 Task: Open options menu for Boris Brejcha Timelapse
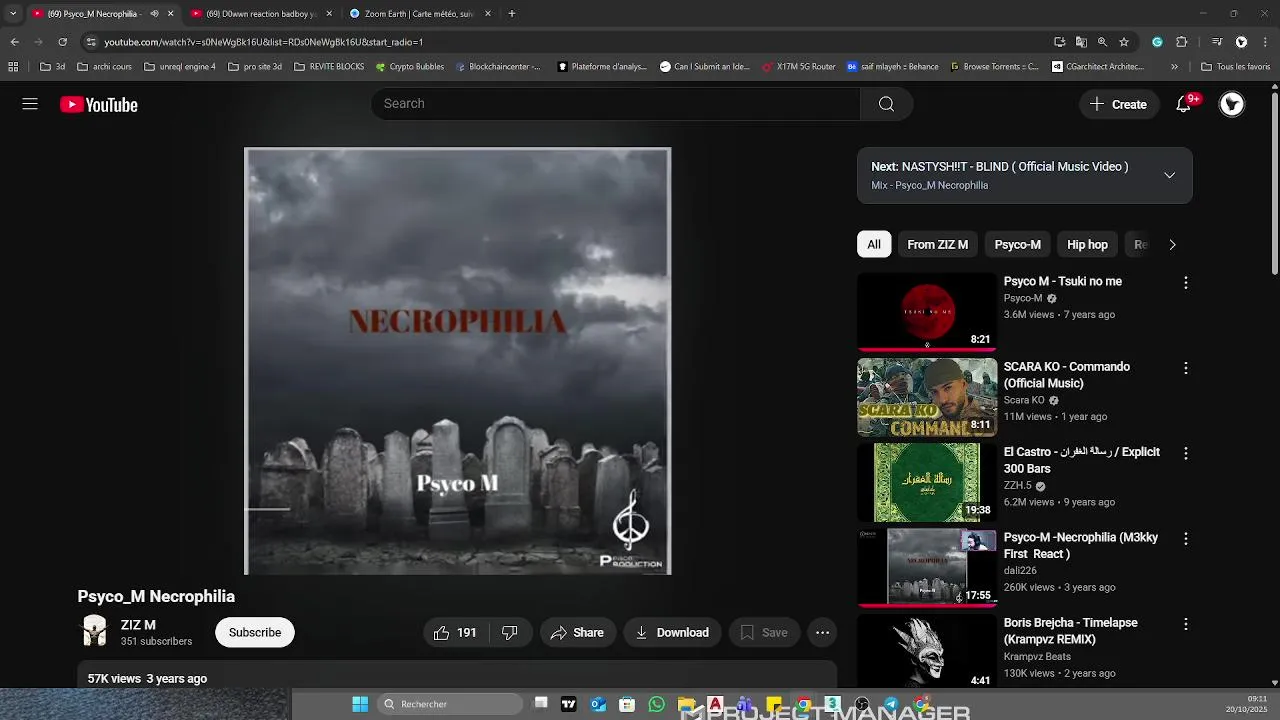pyautogui.click(x=1186, y=624)
